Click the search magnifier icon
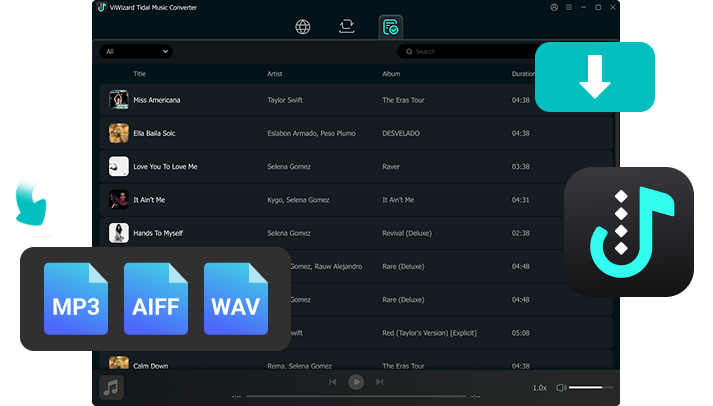 (409, 51)
